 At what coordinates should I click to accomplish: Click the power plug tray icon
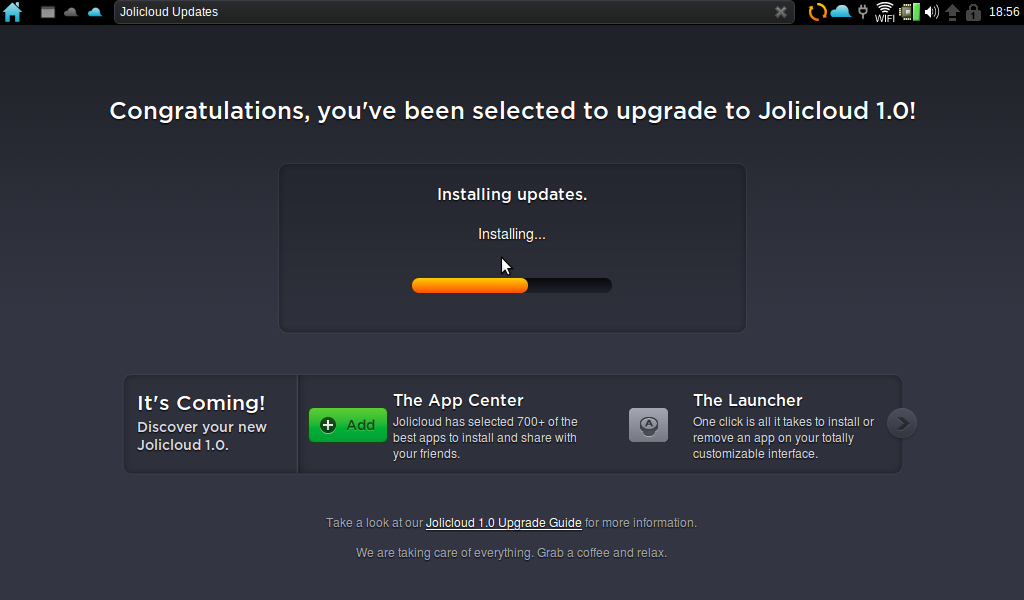(863, 12)
